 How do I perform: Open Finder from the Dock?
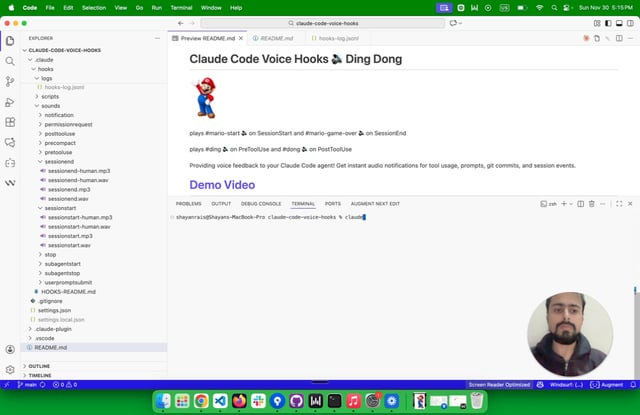(x=163, y=401)
